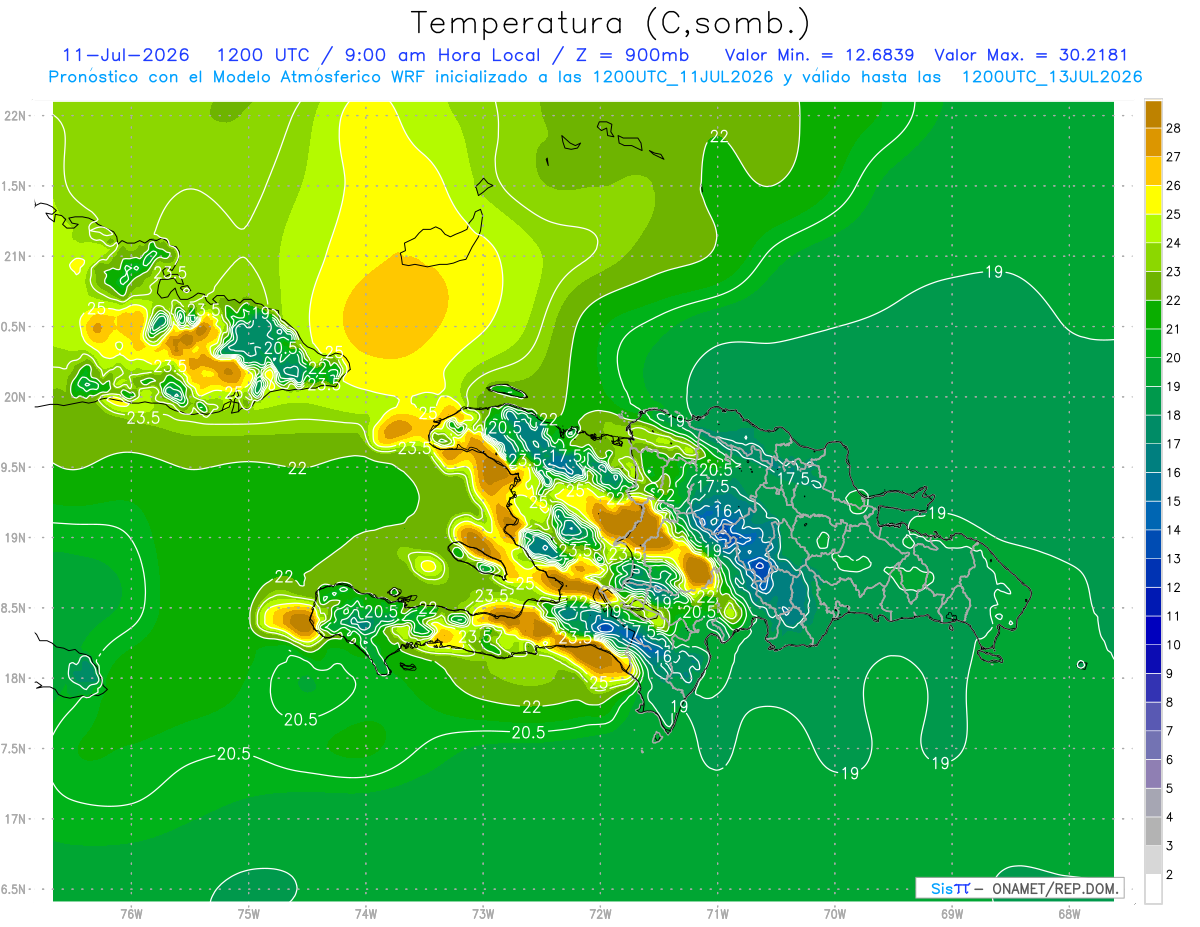Click the valid-until time '1200UTC_13JUL2026'
The image size is (1200, 927).
[x=1052, y=77]
